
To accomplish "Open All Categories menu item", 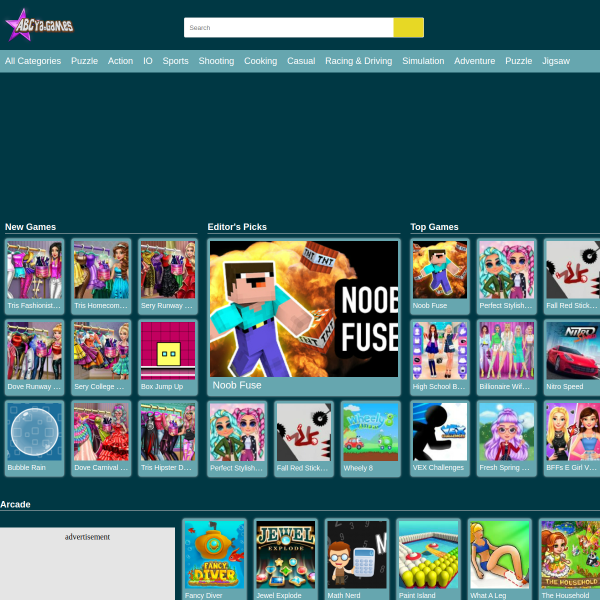I will pos(33,61).
